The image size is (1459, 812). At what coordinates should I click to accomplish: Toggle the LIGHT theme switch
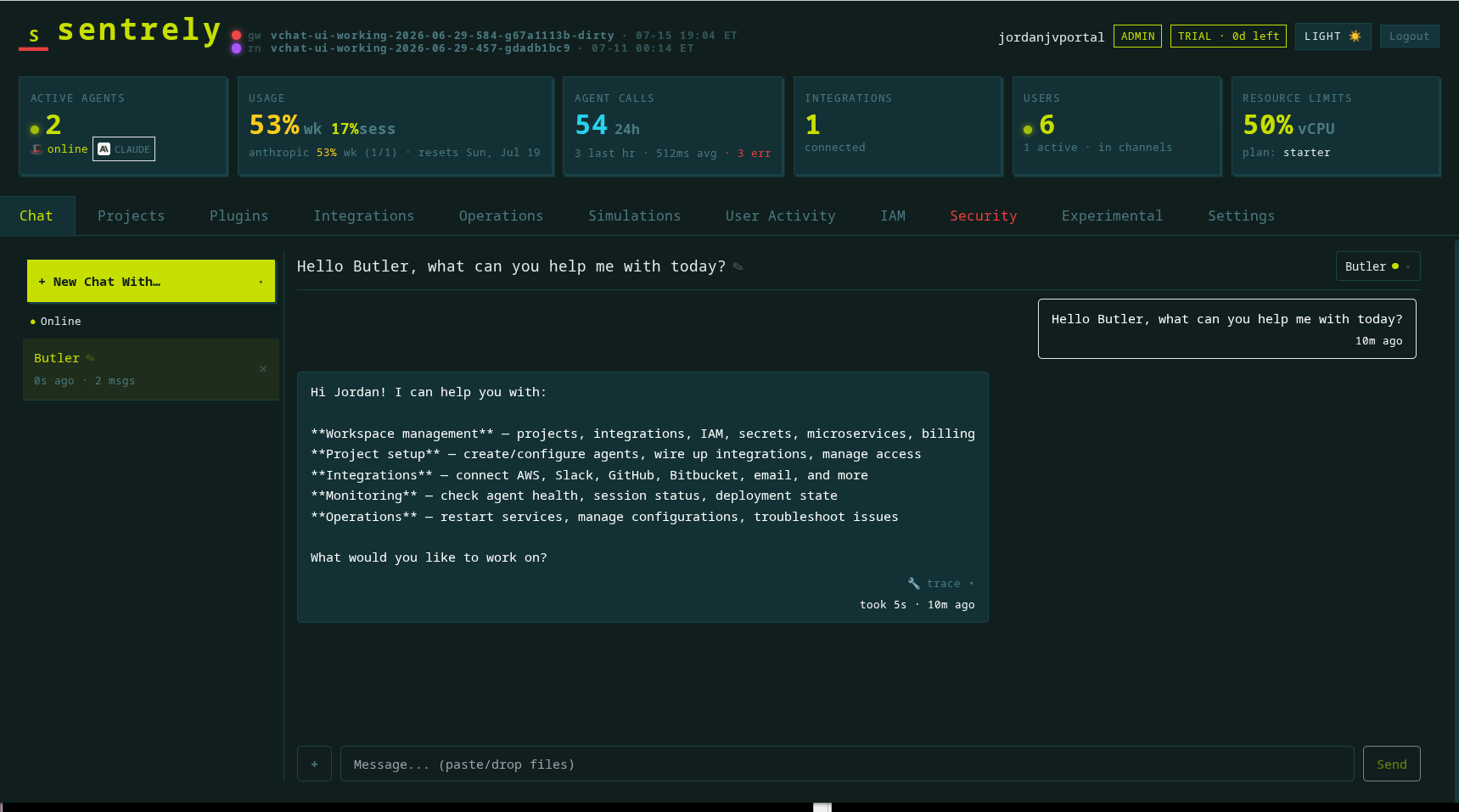(x=1333, y=36)
